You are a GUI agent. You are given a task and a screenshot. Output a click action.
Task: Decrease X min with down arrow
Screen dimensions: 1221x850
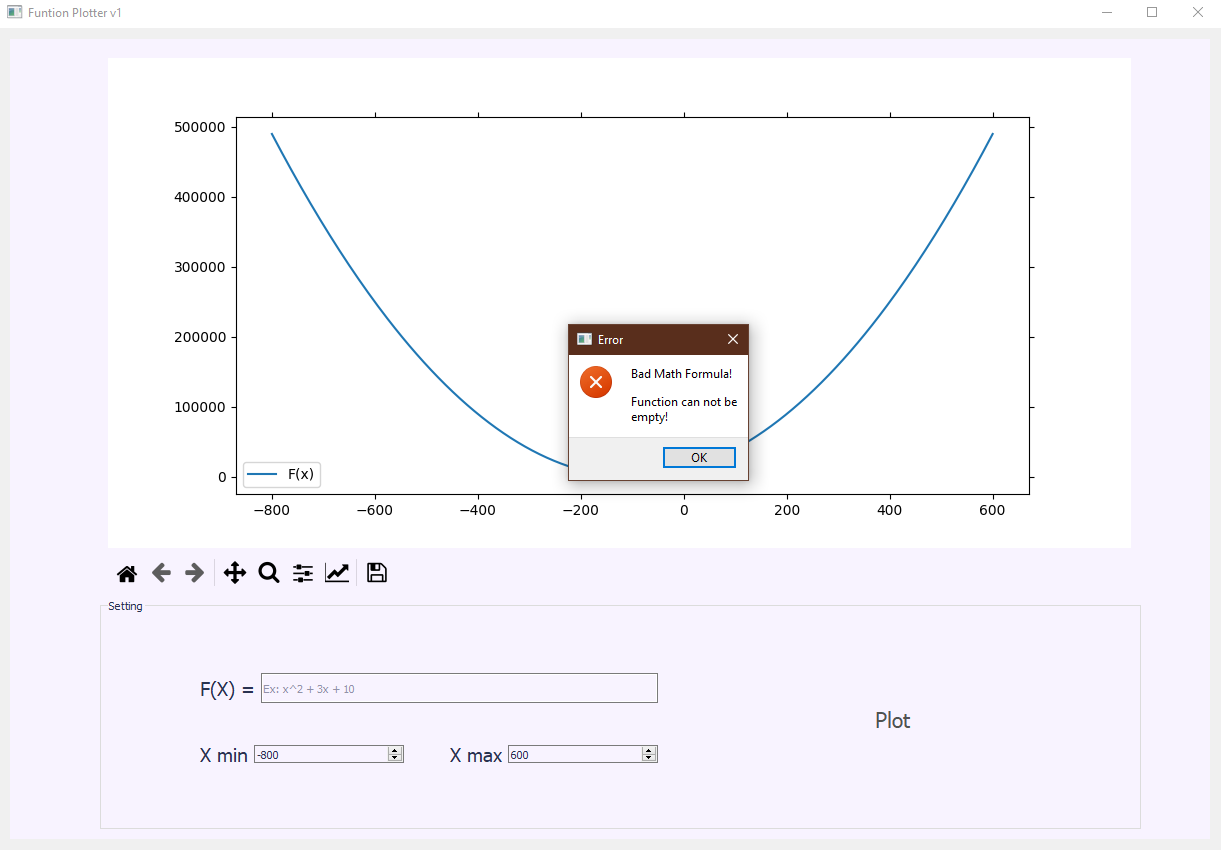(396, 759)
